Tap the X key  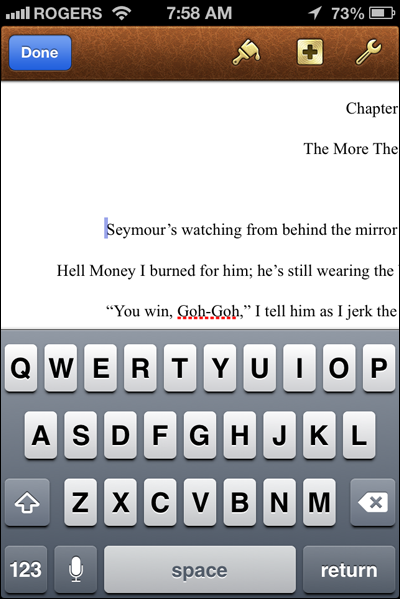pyautogui.click(x=120, y=502)
